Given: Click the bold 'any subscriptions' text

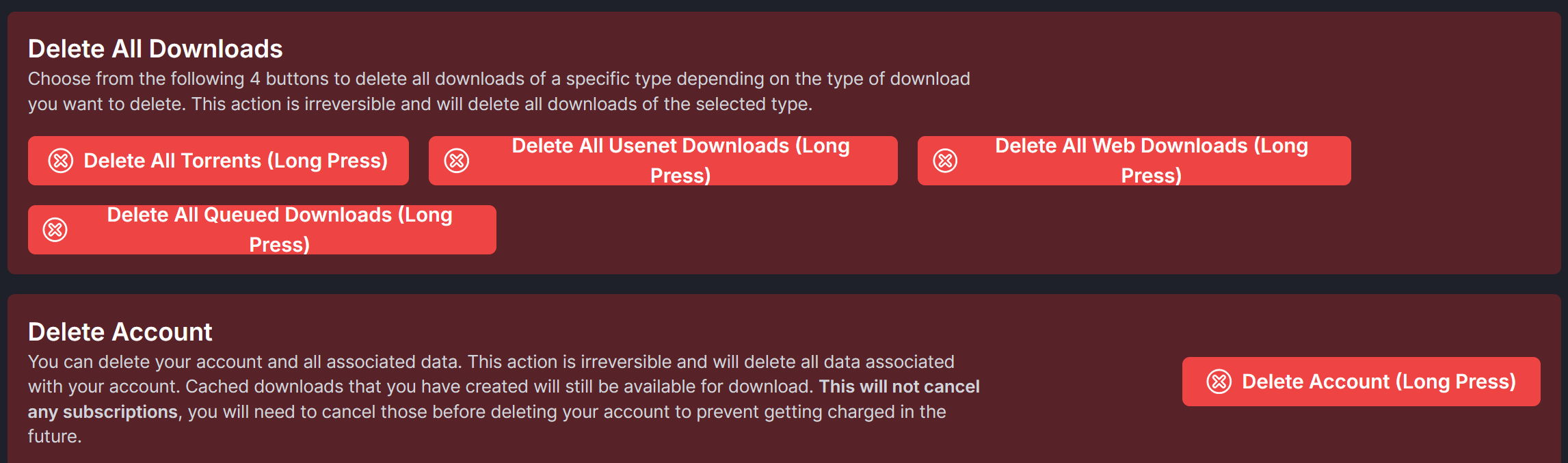Looking at the screenshot, I should [x=103, y=412].
